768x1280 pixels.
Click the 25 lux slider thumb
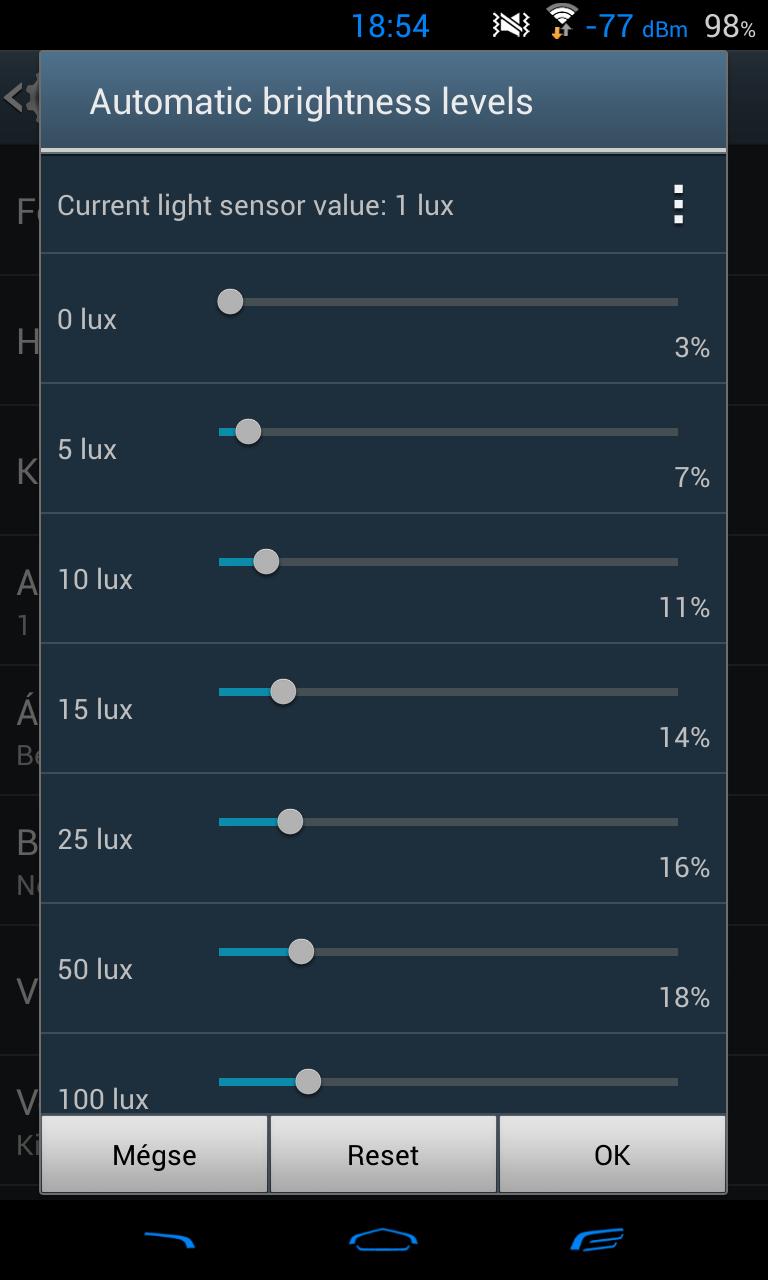[x=290, y=821]
